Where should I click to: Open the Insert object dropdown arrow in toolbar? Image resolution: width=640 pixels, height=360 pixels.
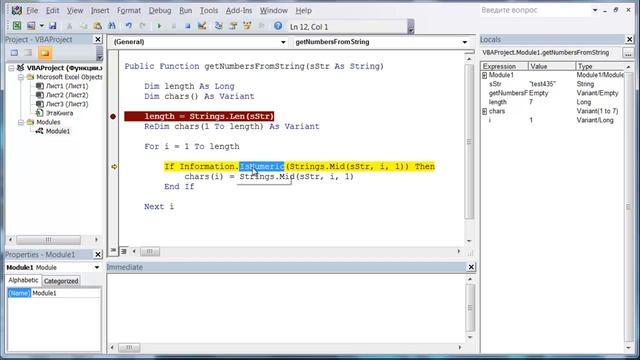(x=41, y=26)
